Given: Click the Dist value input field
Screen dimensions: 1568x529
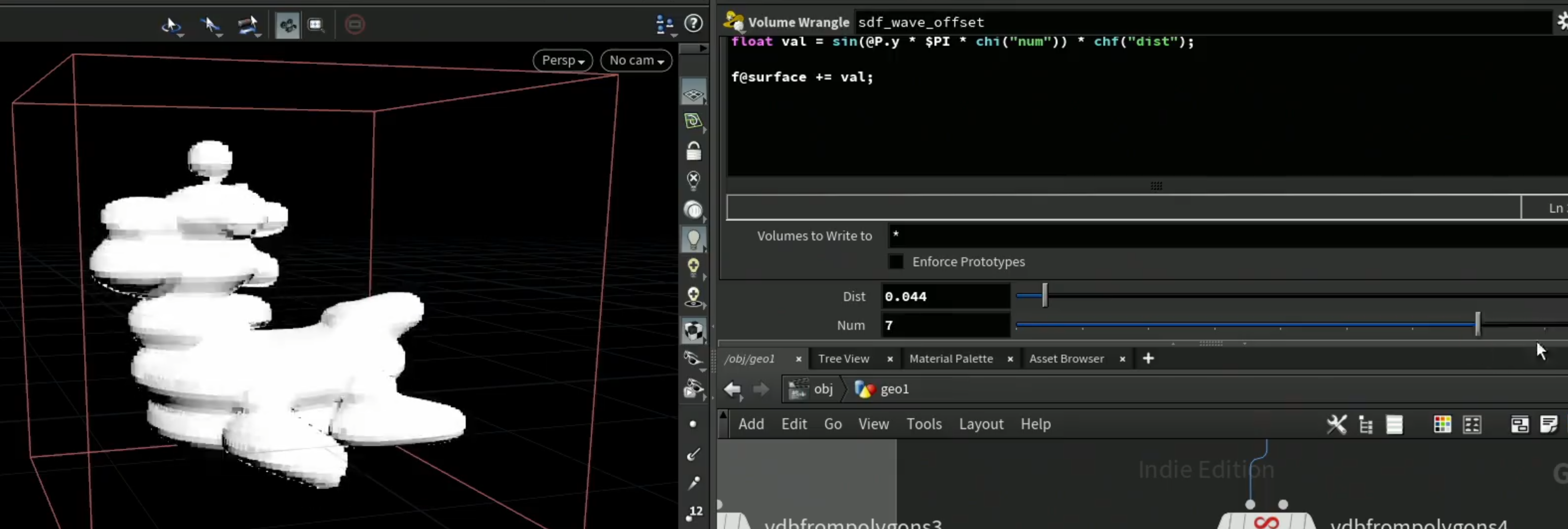Looking at the screenshot, I should click(x=945, y=297).
